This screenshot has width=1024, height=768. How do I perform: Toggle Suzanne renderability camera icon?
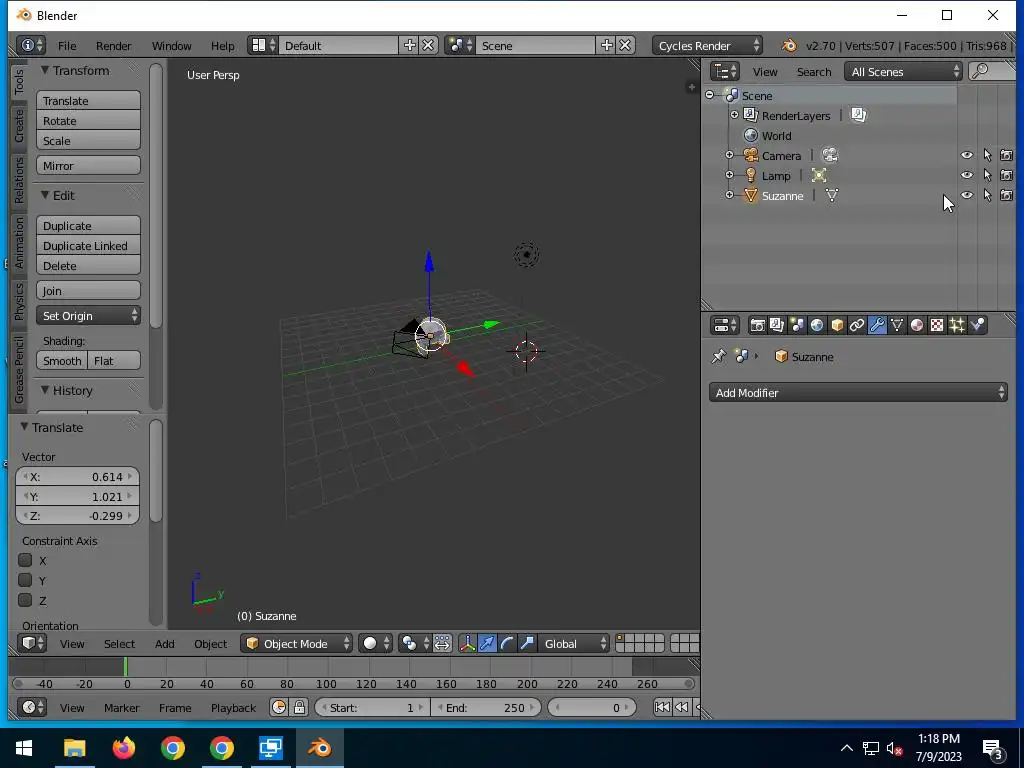(x=1006, y=195)
